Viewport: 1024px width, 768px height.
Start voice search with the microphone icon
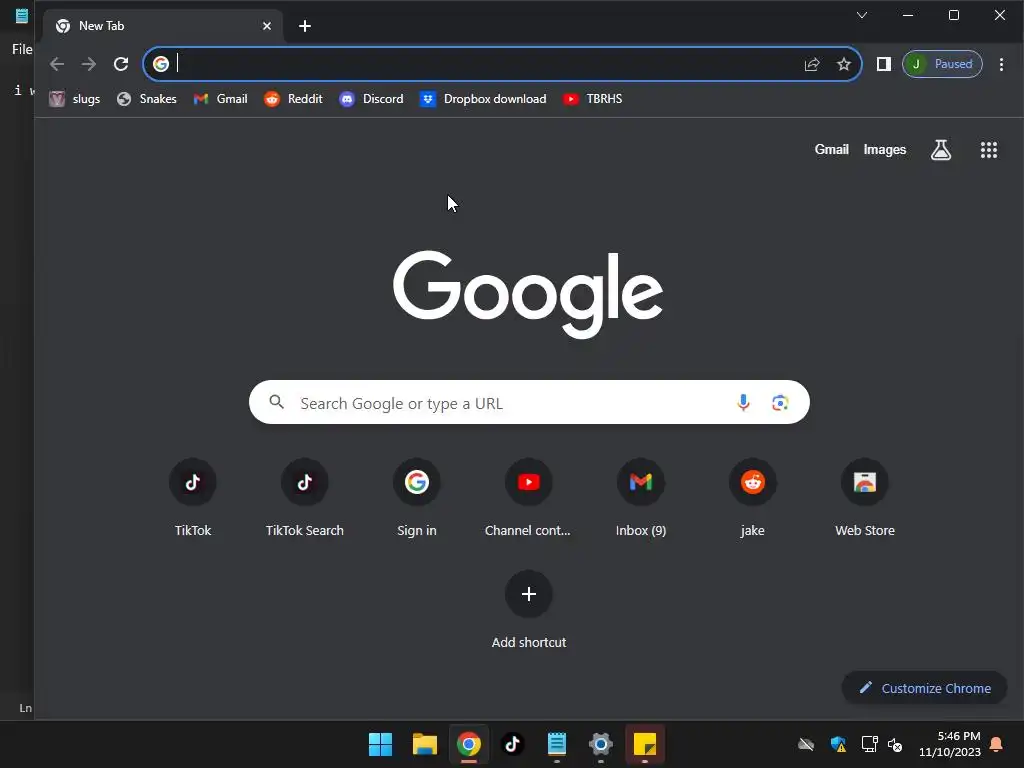pyautogui.click(x=743, y=402)
